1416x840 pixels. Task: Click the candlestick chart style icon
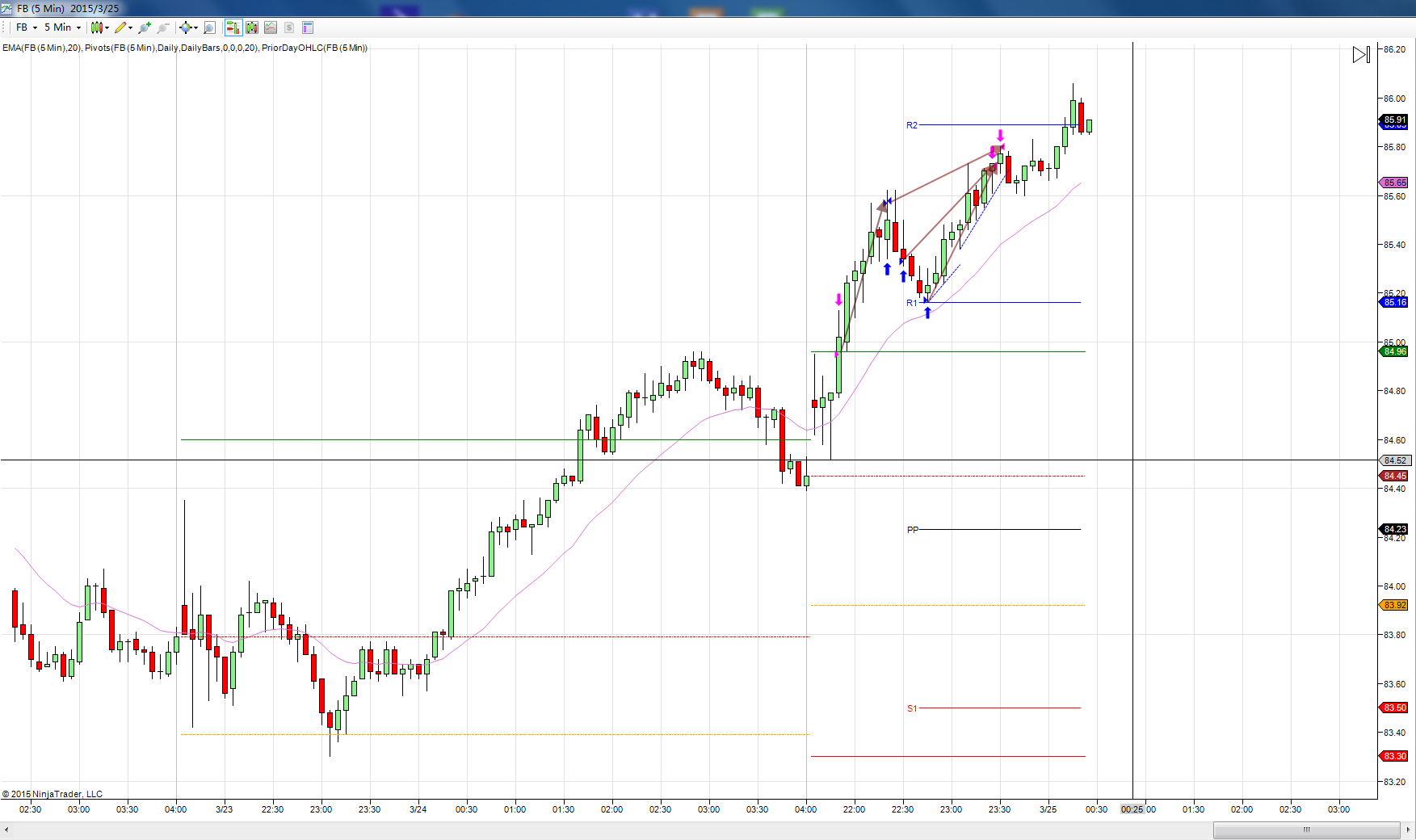(x=96, y=27)
